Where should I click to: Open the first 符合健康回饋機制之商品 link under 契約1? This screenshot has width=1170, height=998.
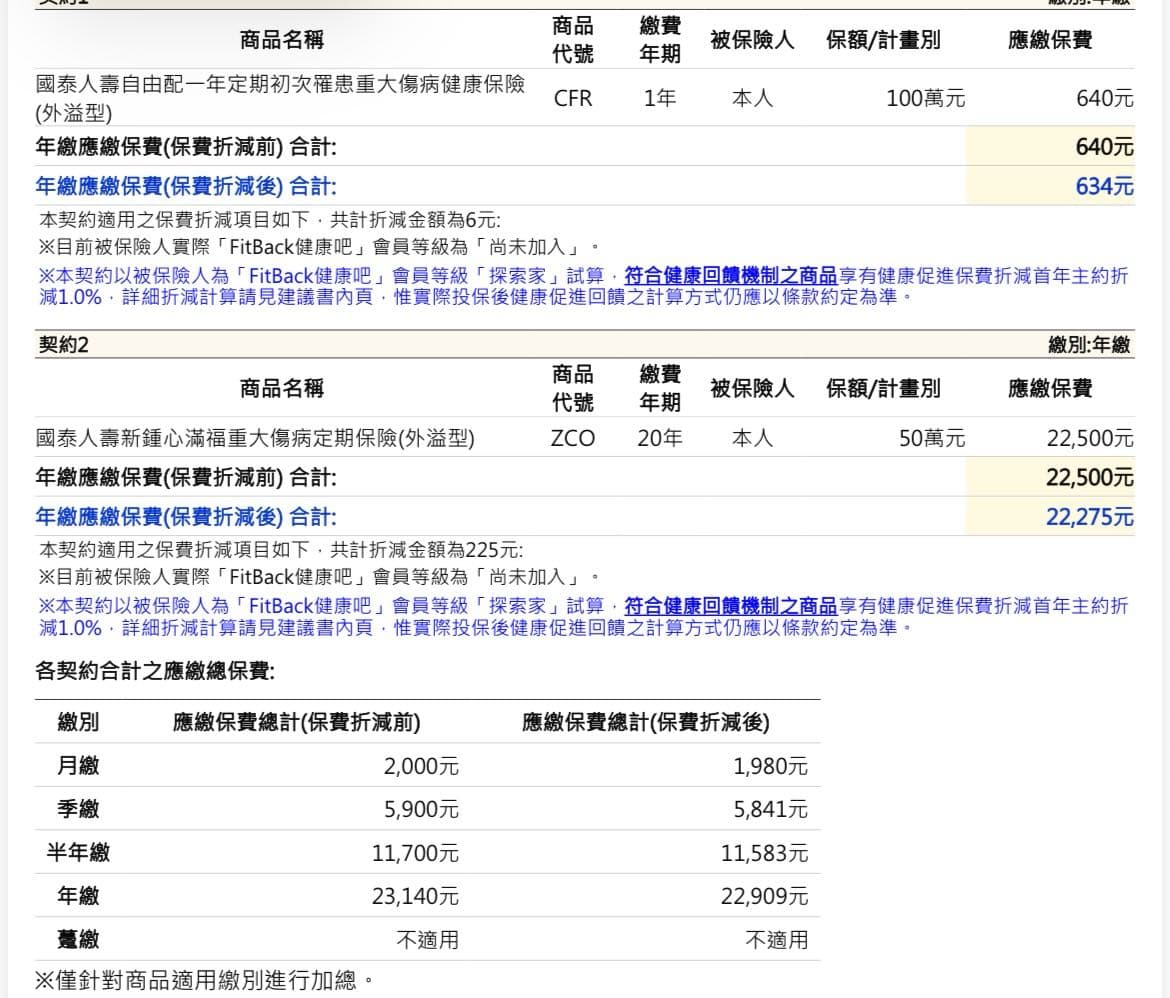click(731, 275)
